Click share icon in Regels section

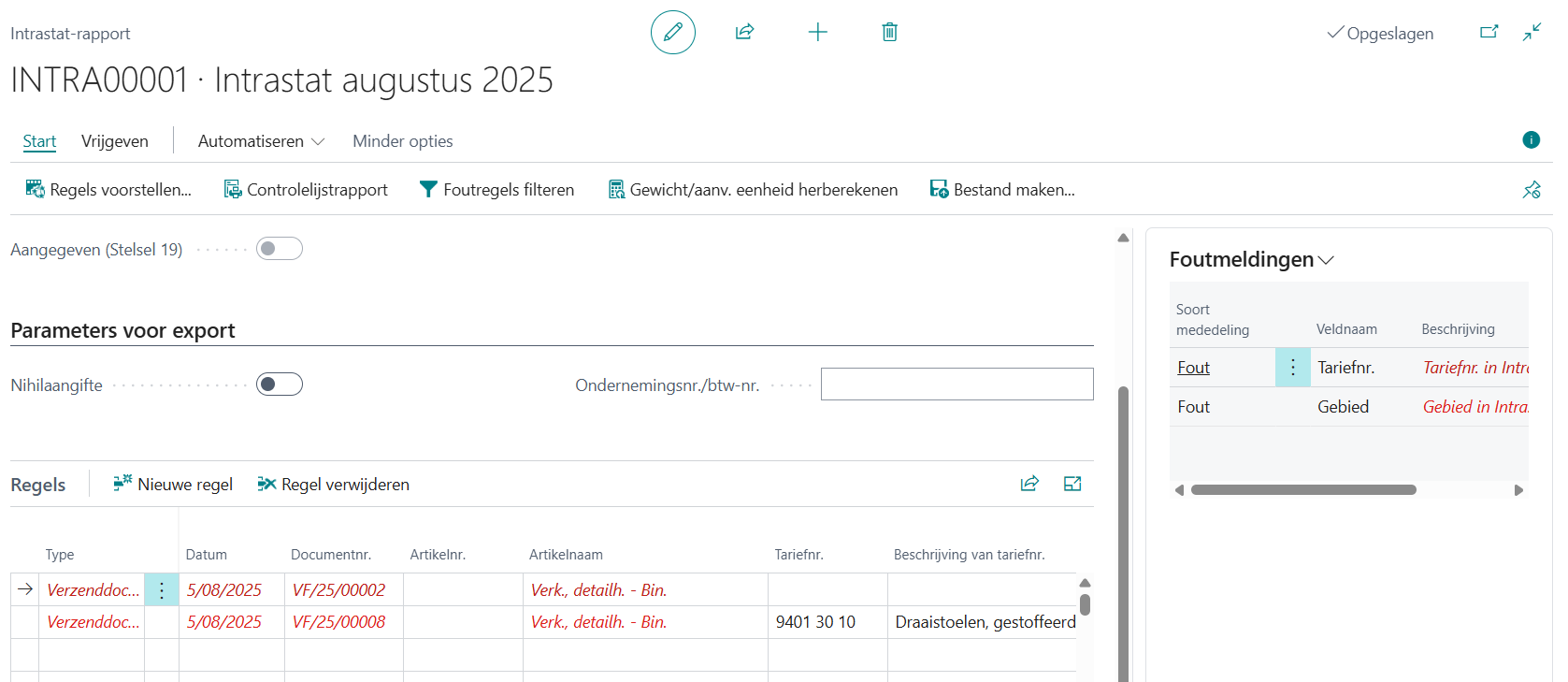[x=1029, y=484]
